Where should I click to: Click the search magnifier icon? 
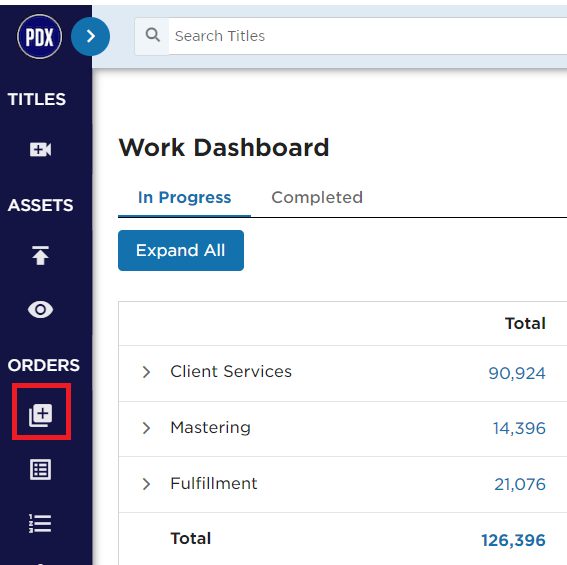pyautogui.click(x=152, y=36)
